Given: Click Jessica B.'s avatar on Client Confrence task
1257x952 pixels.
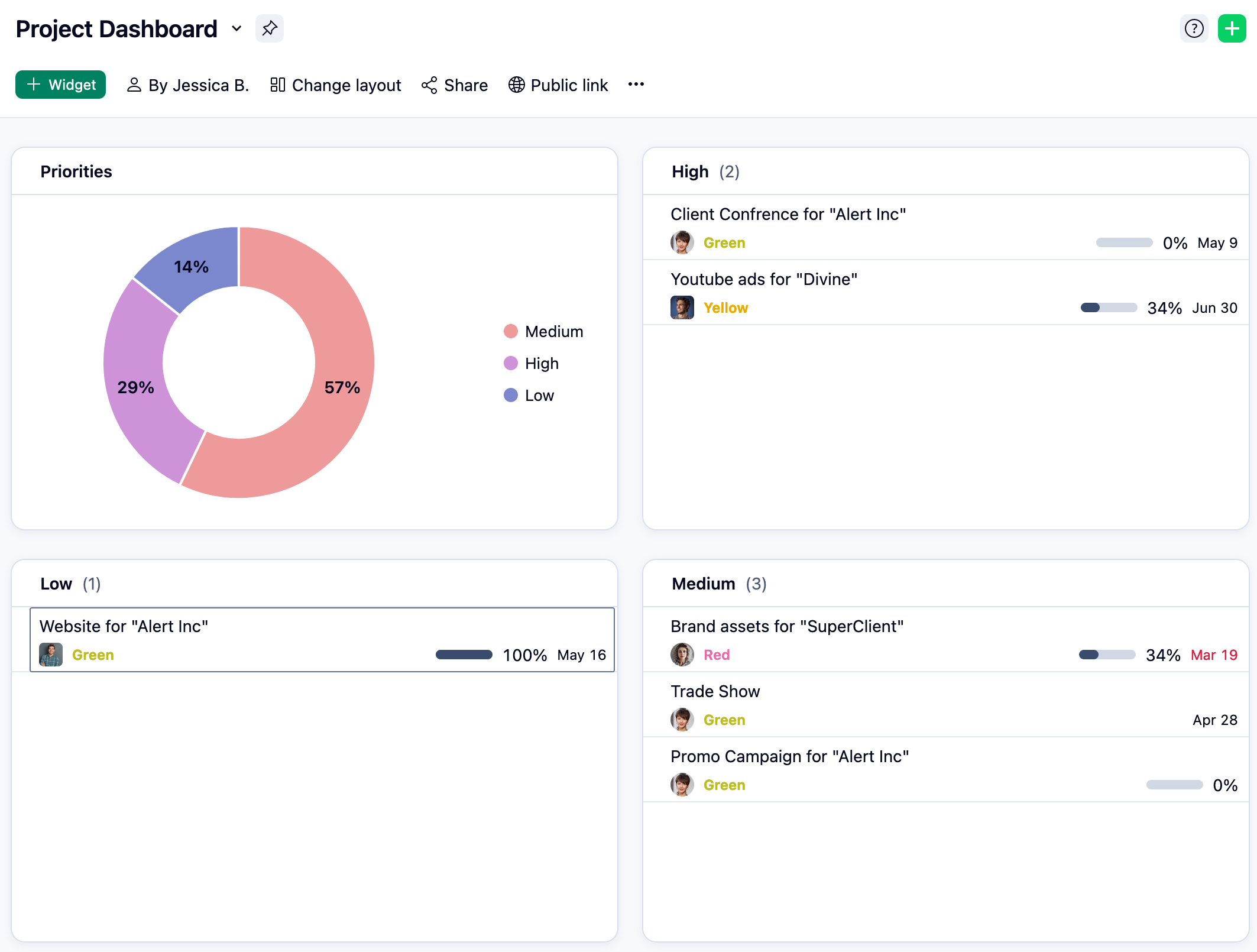Looking at the screenshot, I should tap(682, 242).
